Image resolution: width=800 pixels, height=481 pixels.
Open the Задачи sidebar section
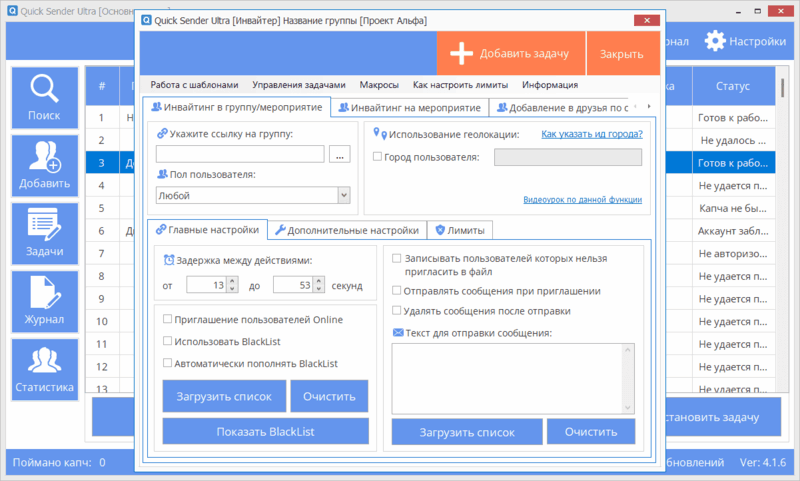pyautogui.click(x=45, y=234)
